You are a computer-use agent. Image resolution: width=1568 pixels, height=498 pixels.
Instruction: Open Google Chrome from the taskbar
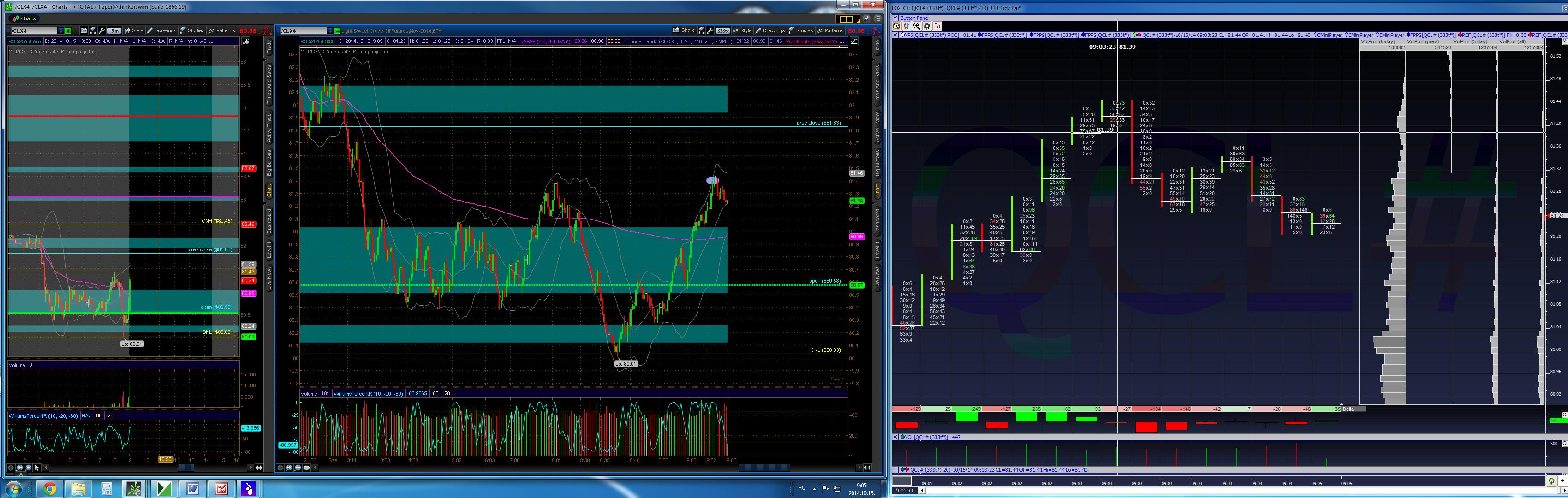click(50, 489)
